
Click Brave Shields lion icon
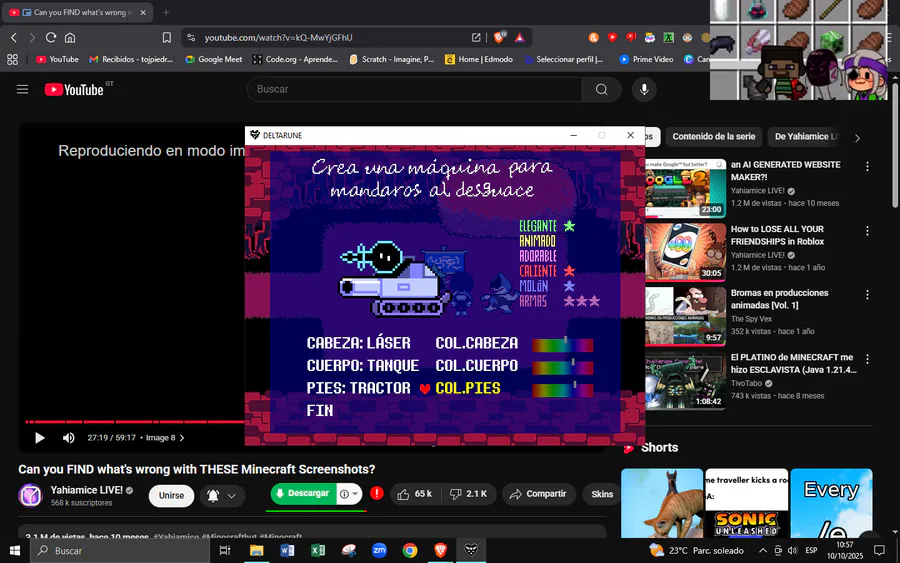(x=499, y=37)
